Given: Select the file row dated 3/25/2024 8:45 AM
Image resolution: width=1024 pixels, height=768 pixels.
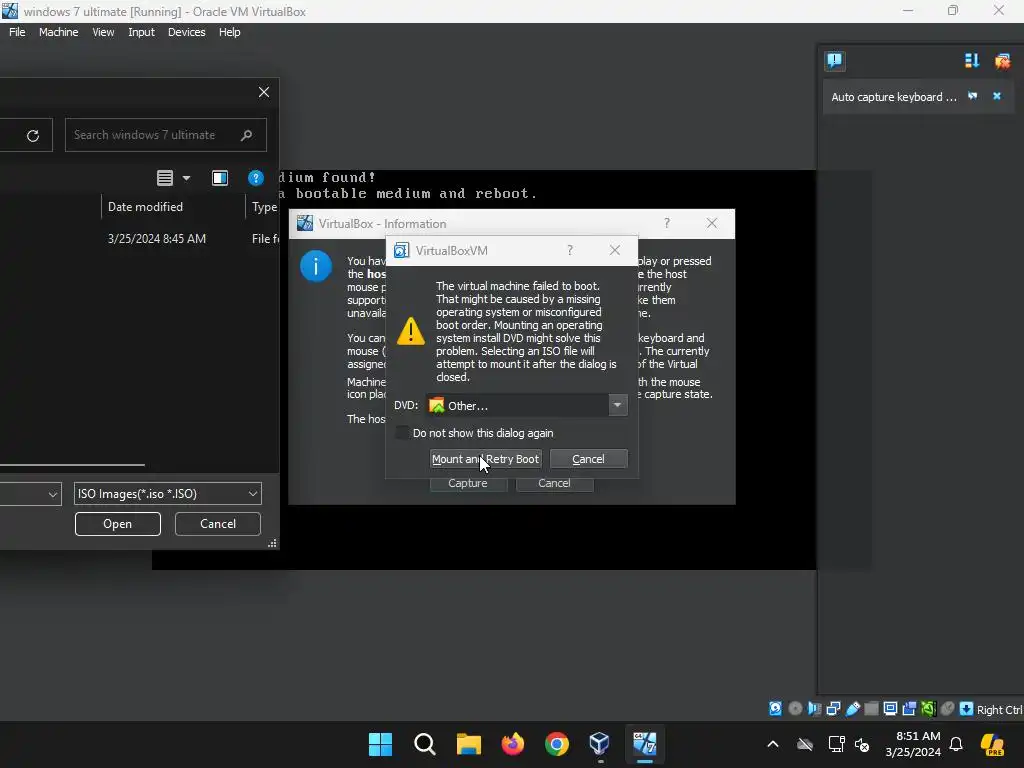Looking at the screenshot, I should coord(140,239).
